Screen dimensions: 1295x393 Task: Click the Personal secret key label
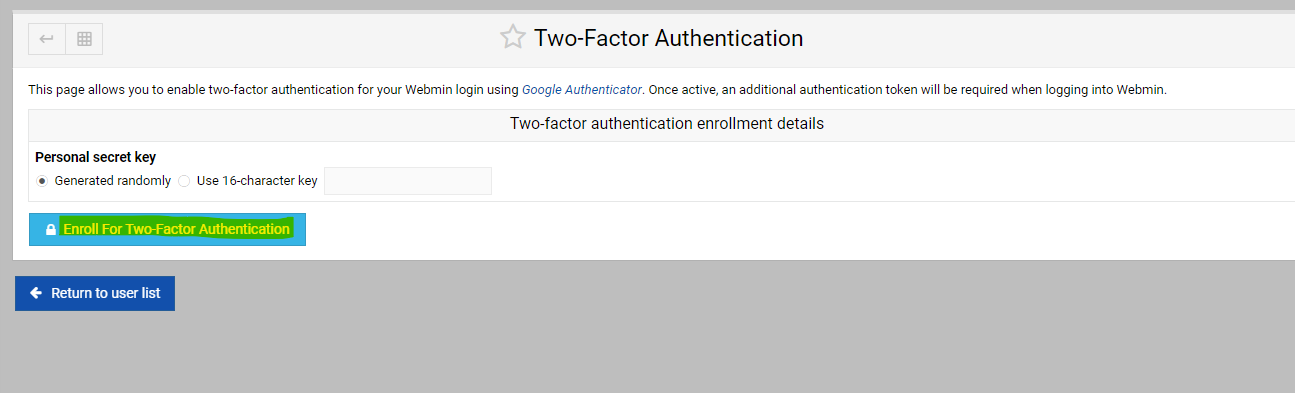click(95, 157)
